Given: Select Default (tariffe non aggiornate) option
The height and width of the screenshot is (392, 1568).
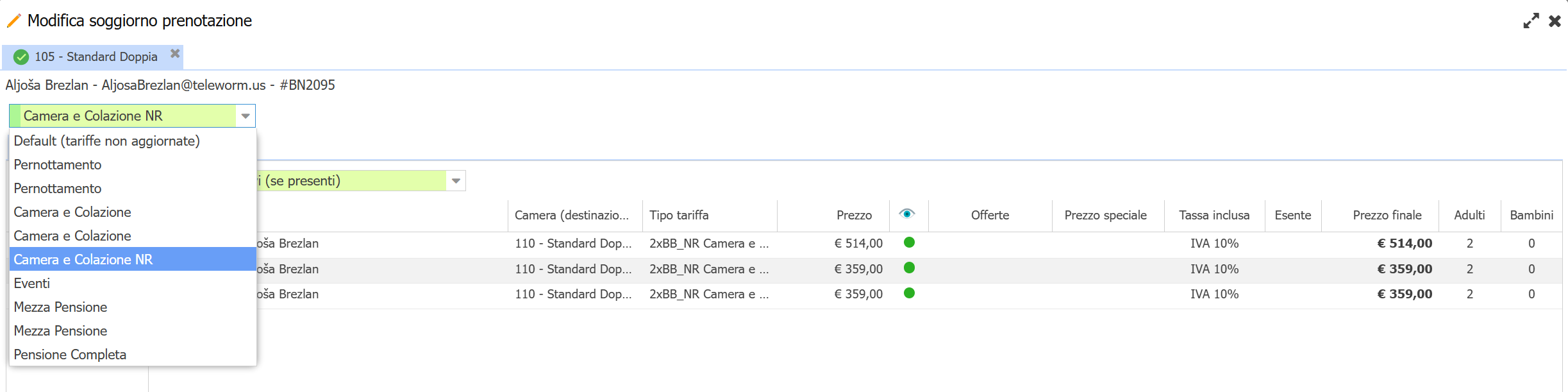Looking at the screenshot, I should (x=106, y=141).
